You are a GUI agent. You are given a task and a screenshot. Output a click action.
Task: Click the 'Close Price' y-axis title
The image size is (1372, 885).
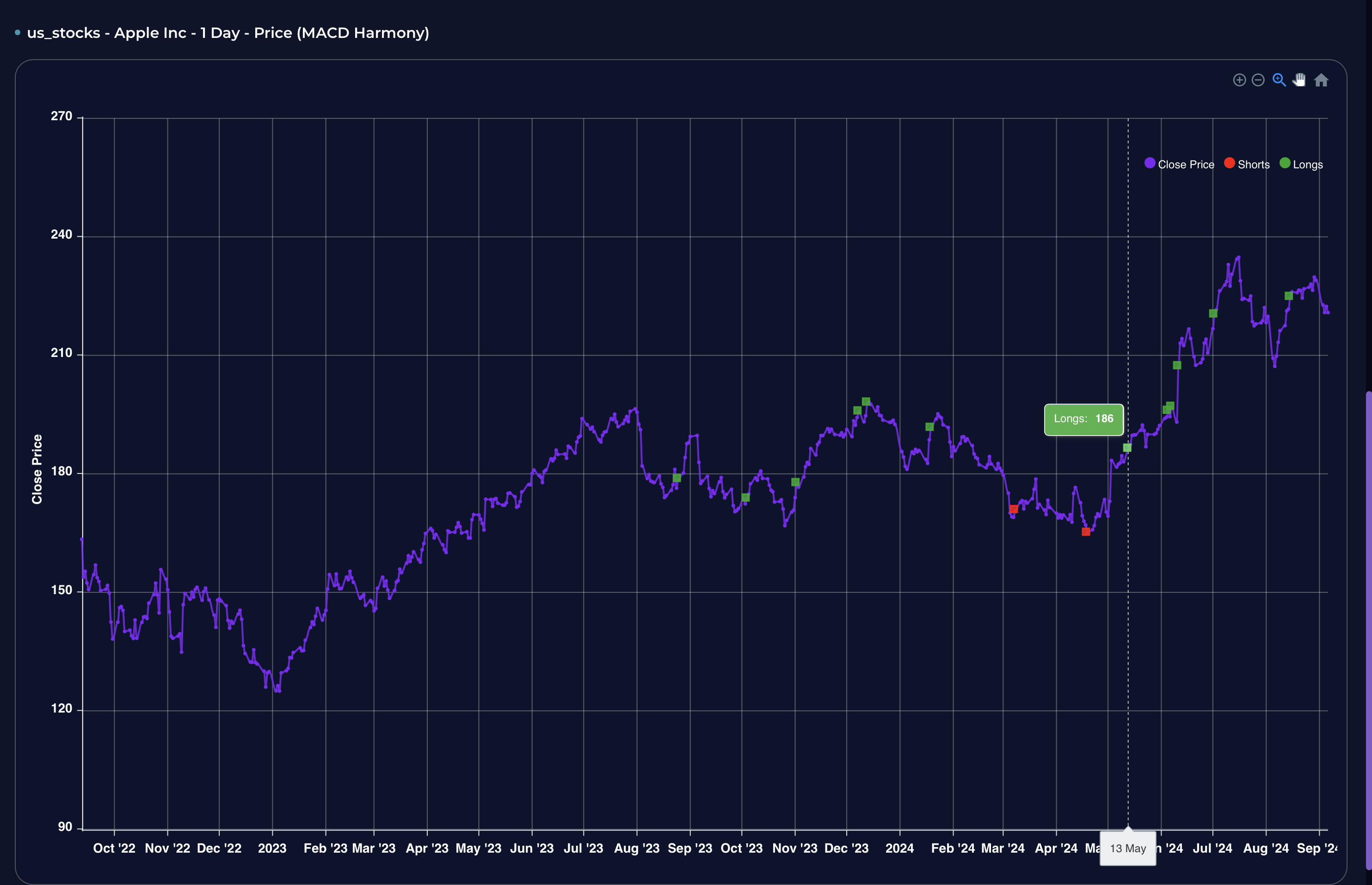(x=37, y=469)
